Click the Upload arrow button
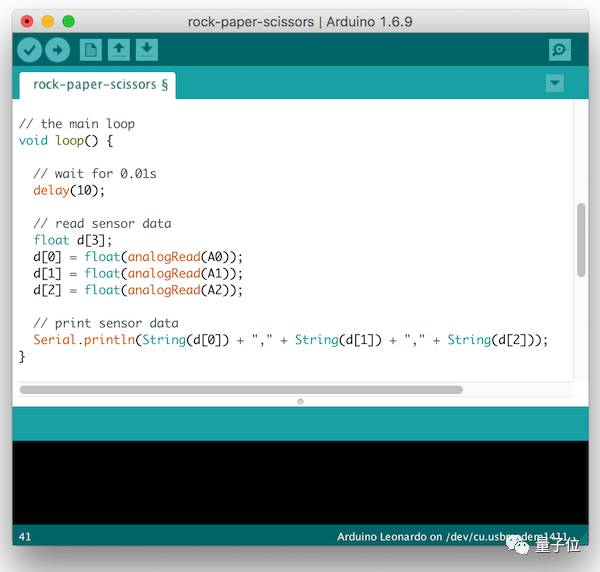600x572 pixels. coord(57,50)
